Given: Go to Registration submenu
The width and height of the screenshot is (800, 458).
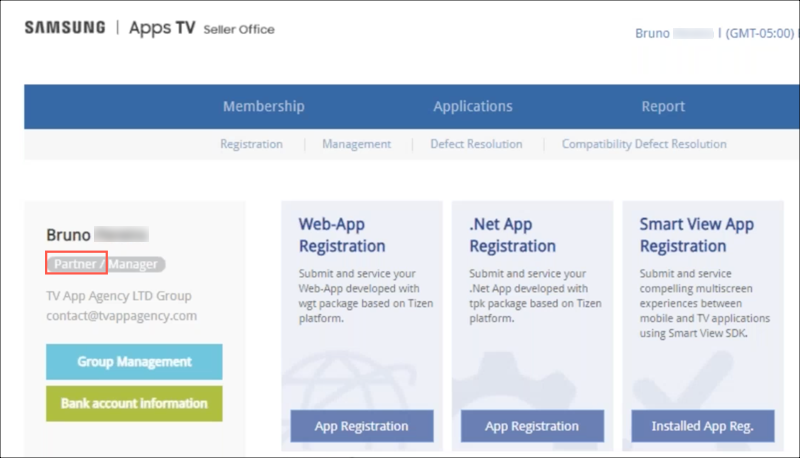Looking at the screenshot, I should [251, 144].
